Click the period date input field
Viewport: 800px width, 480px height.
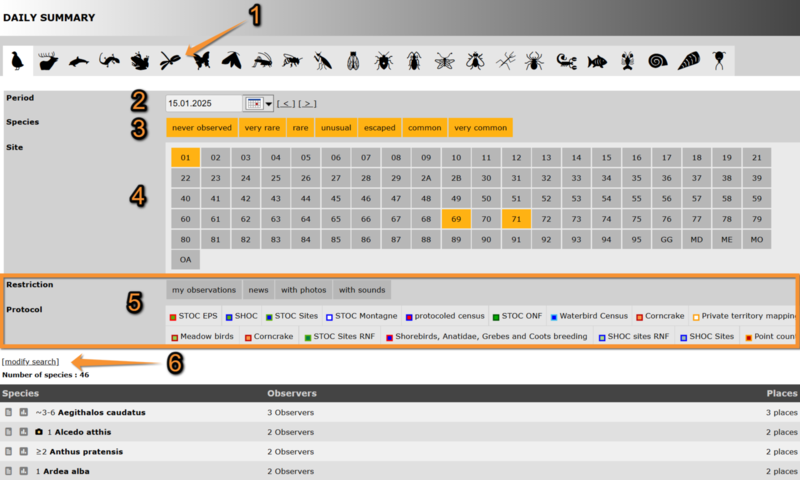click(204, 103)
